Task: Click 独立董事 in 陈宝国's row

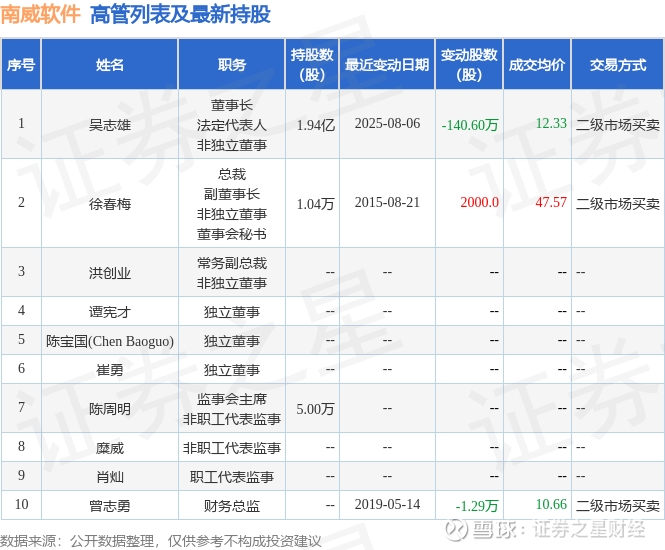Action: click(232, 341)
